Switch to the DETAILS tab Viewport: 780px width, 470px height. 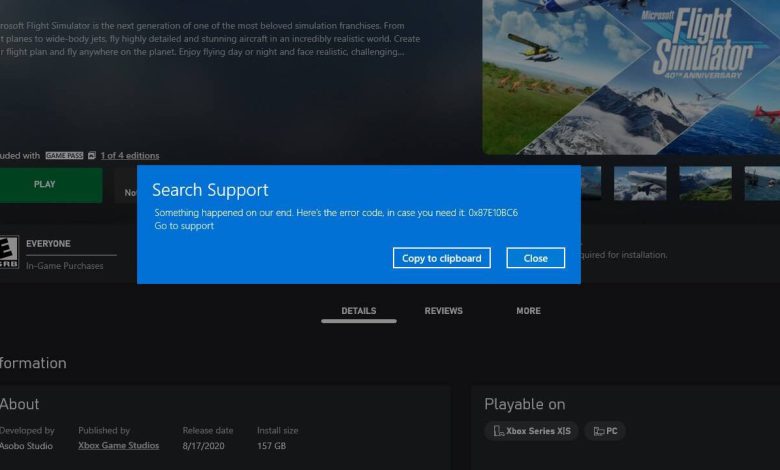(x=359, y=311)
